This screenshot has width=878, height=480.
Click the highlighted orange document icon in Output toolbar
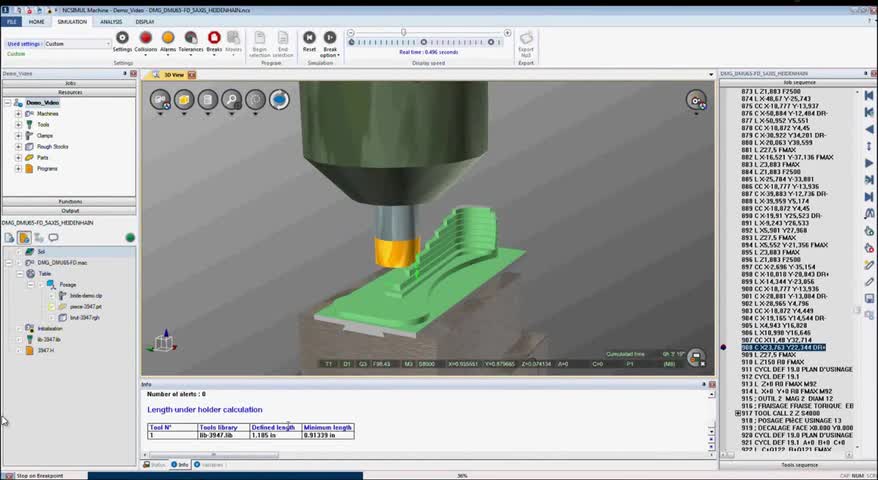click(24, 237)
